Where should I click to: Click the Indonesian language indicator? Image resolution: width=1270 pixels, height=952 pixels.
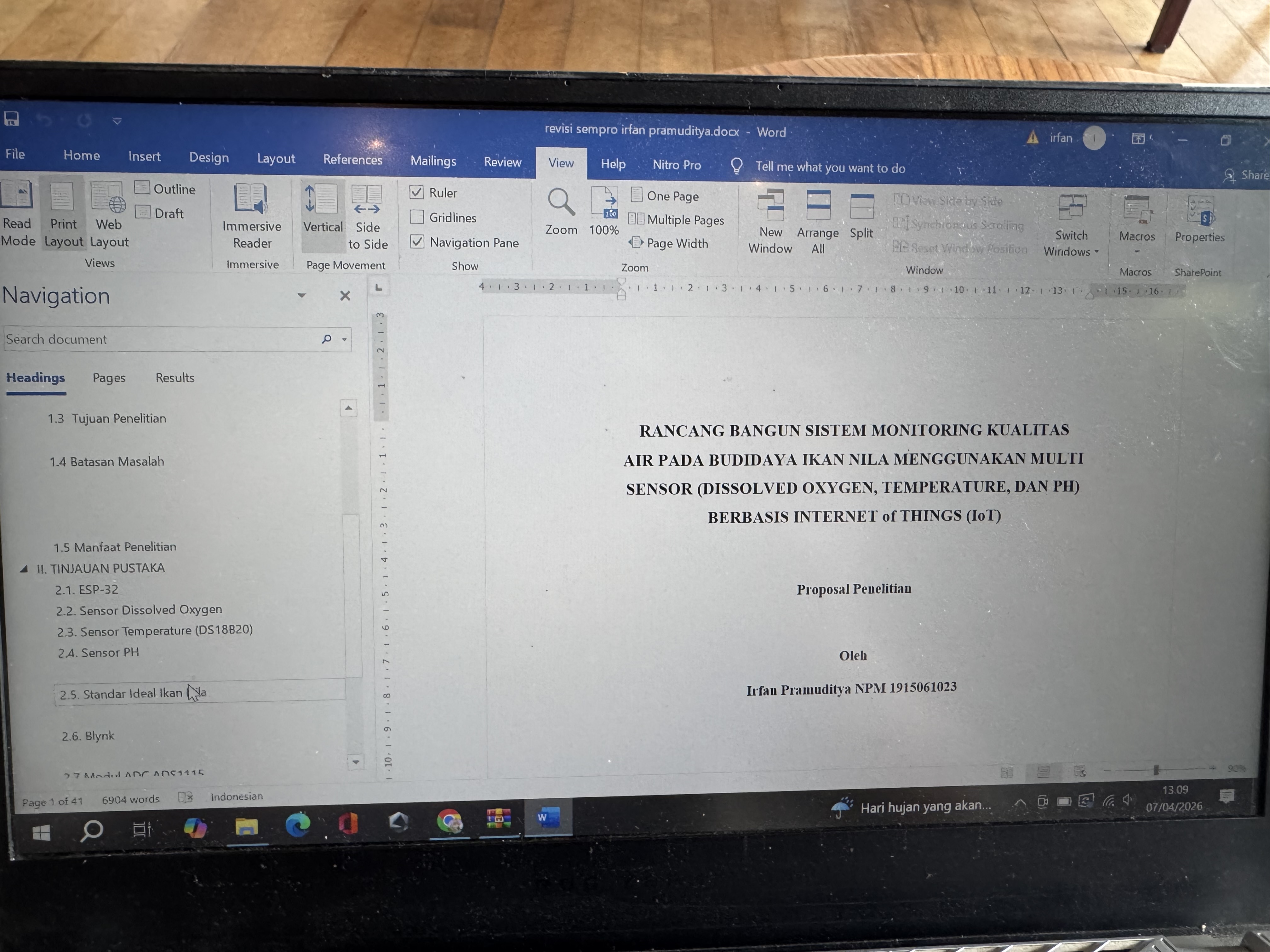237,796
